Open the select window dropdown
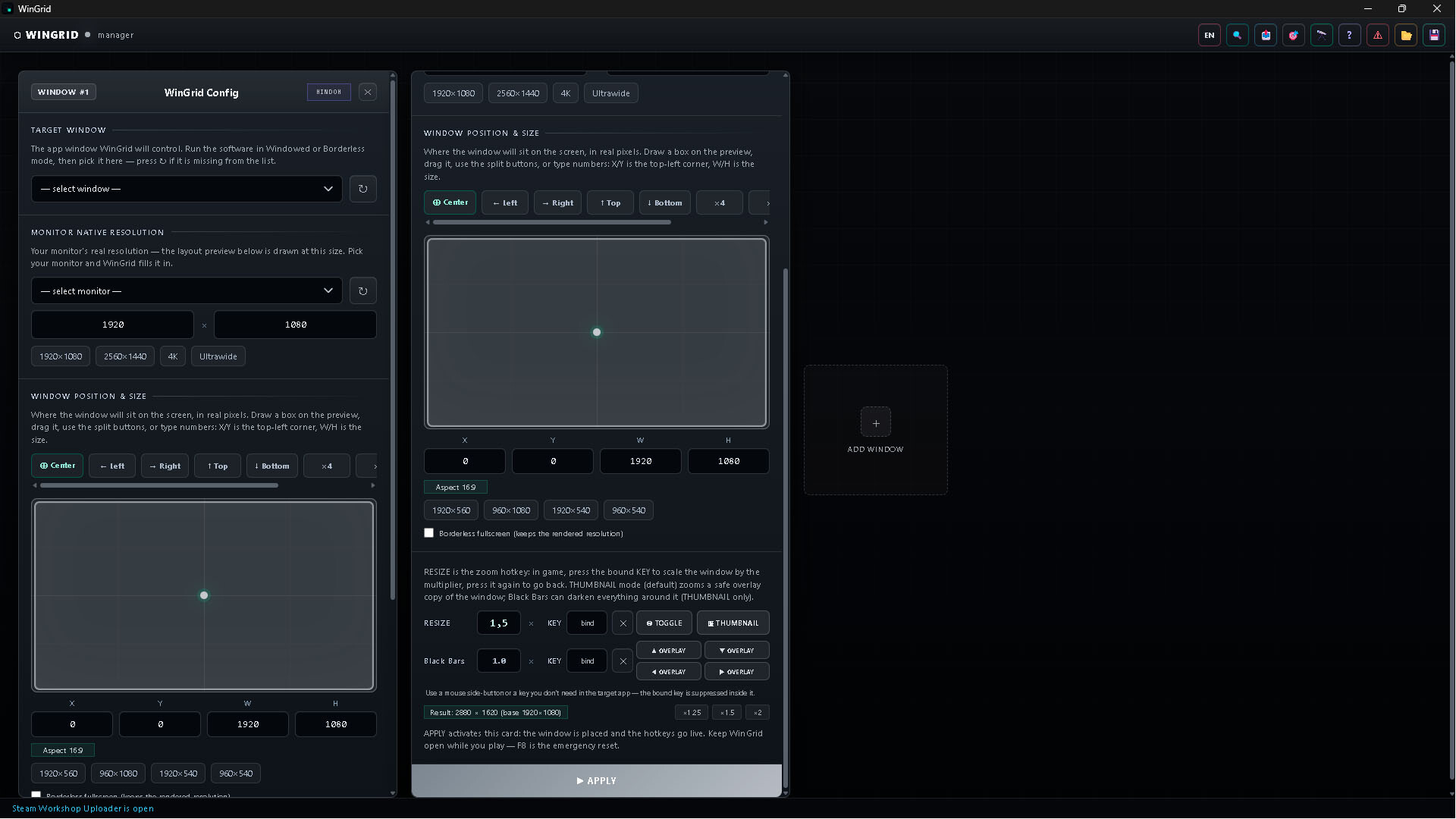Viewport: 1456px width, 819px height. [x=187, y=189]
